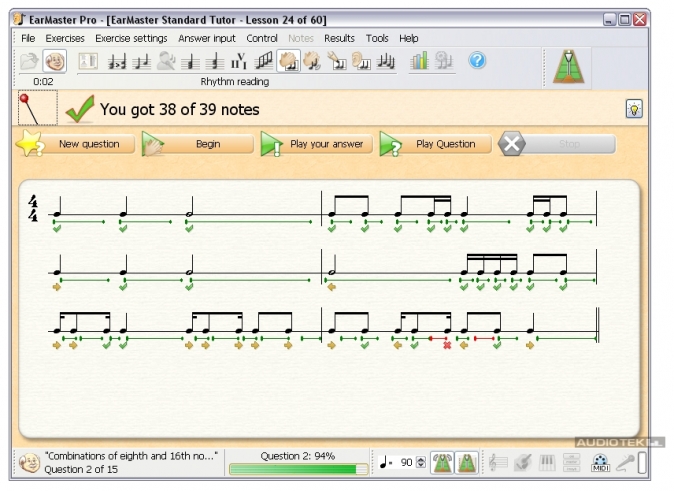
Task: Click the tutor face in status bar
Action: [30, 463]
